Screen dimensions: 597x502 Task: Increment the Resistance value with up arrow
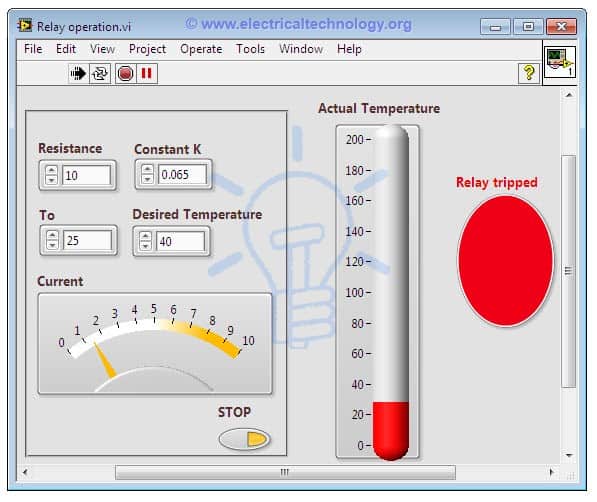[51, 170]
